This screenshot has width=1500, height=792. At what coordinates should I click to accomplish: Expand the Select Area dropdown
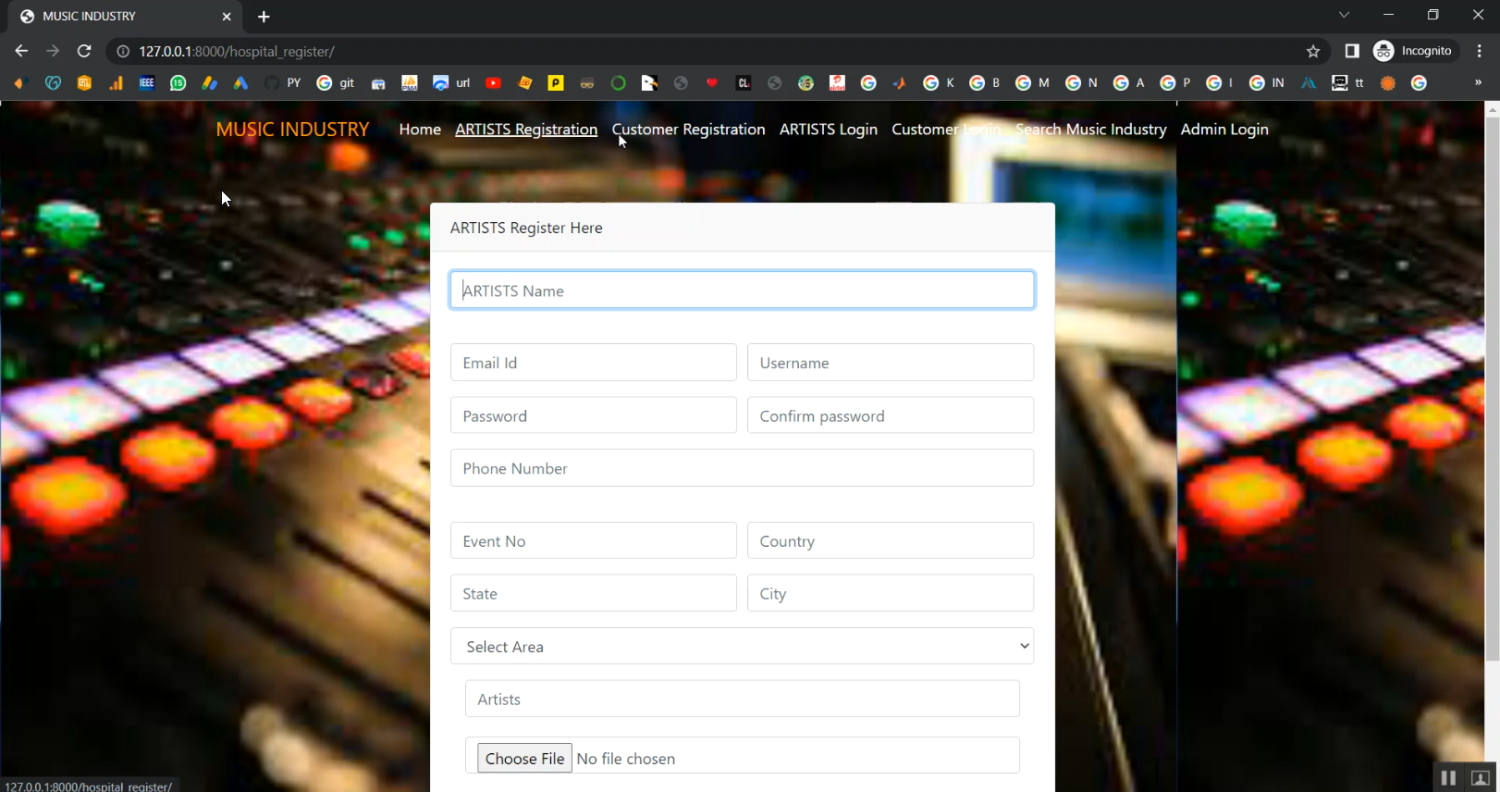[x=742, y=646]
